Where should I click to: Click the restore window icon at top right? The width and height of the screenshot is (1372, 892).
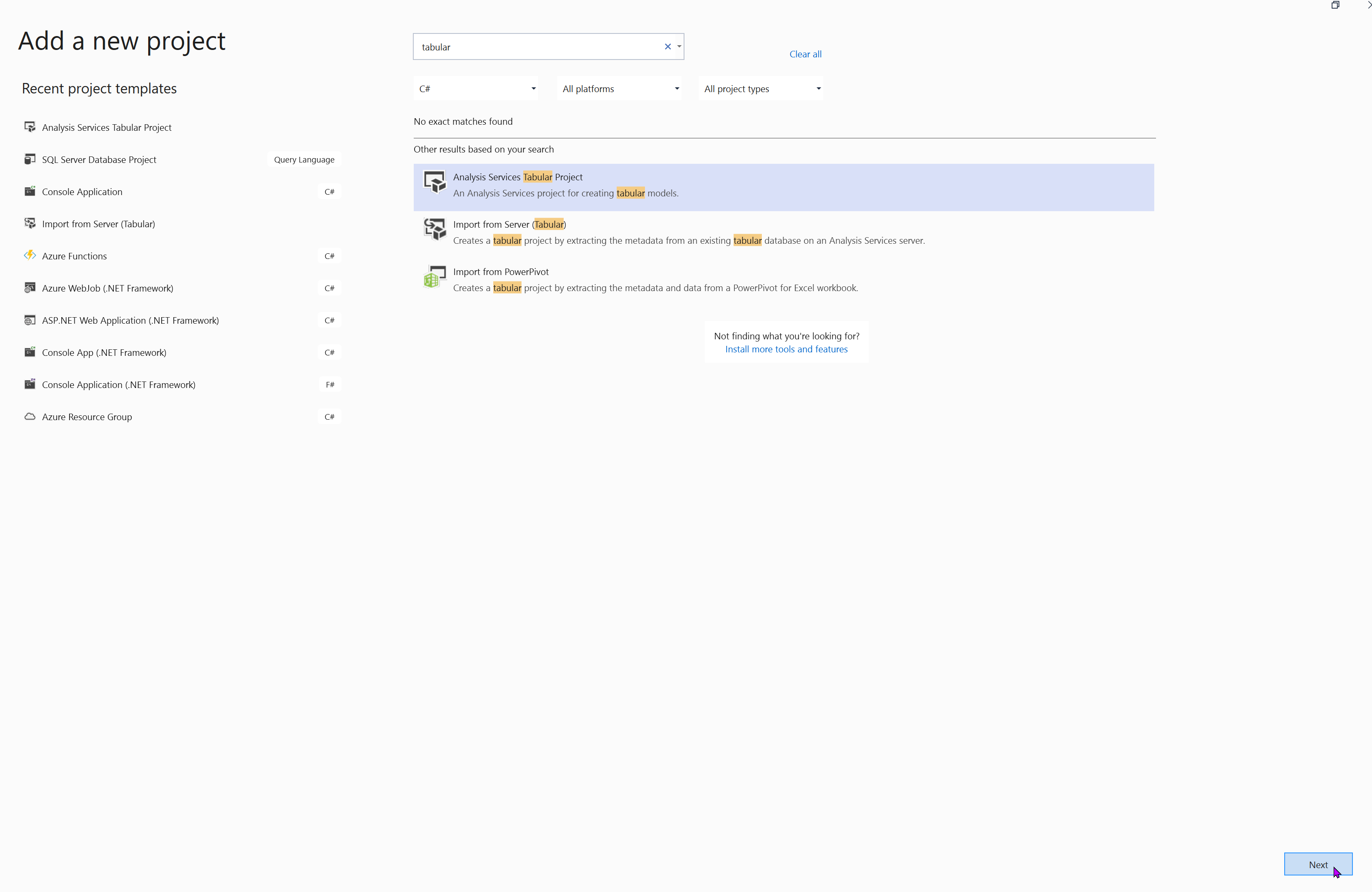click(x=1335, y=5)
